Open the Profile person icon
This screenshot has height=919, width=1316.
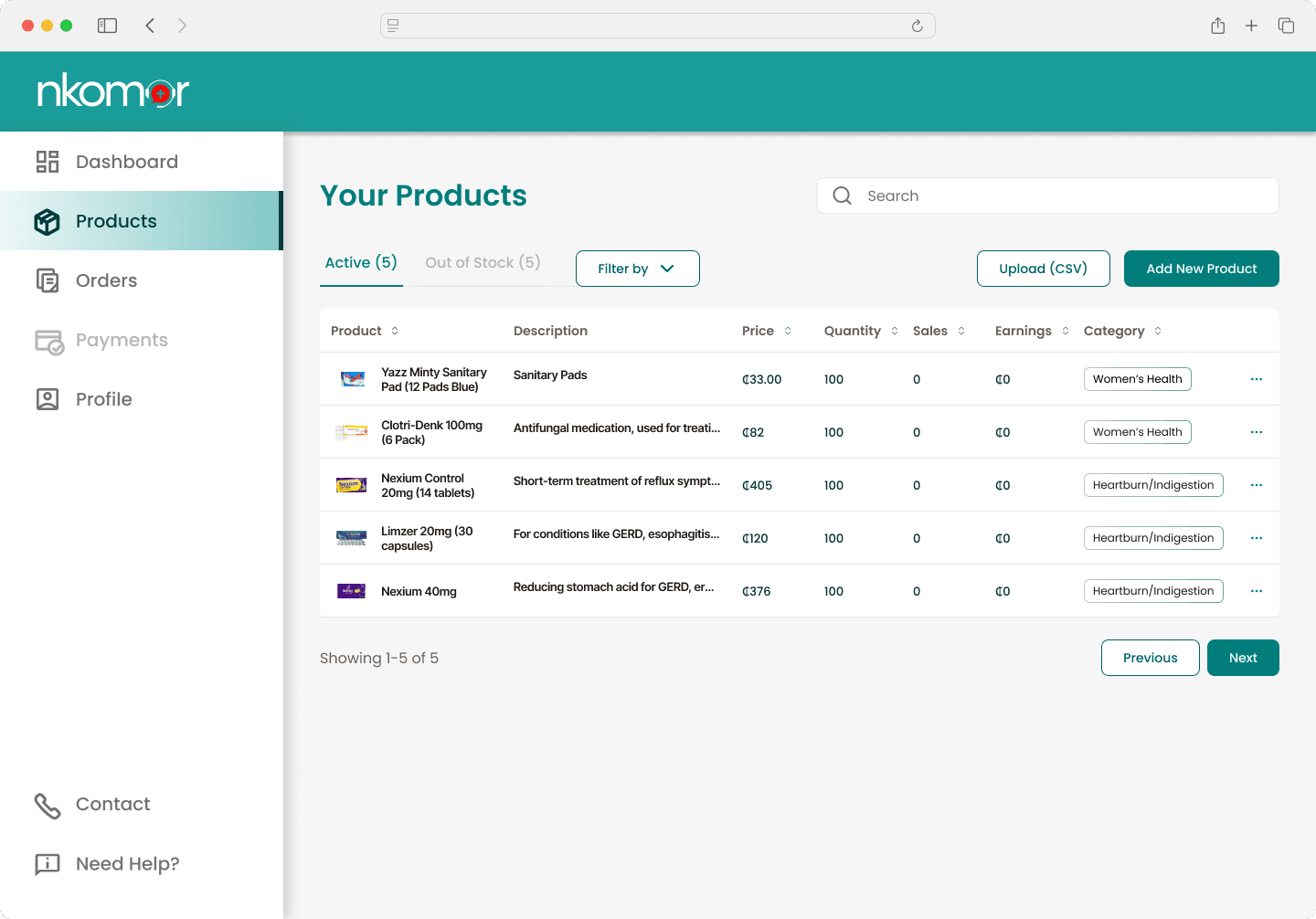point(48,399)
